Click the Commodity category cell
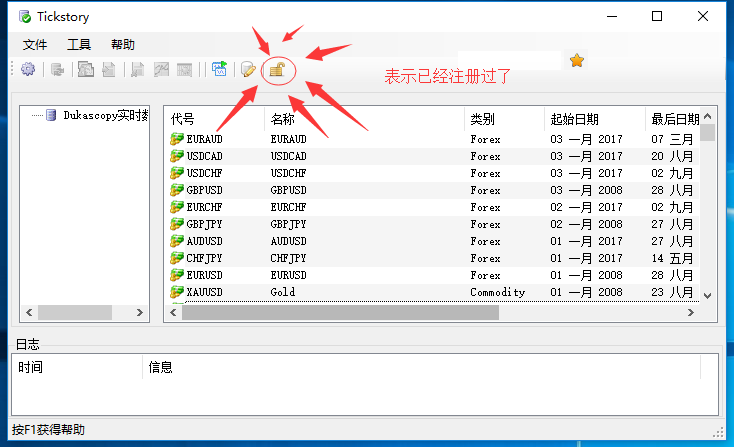734x447 pixels. pyautogui.click(x=498, y=292)
